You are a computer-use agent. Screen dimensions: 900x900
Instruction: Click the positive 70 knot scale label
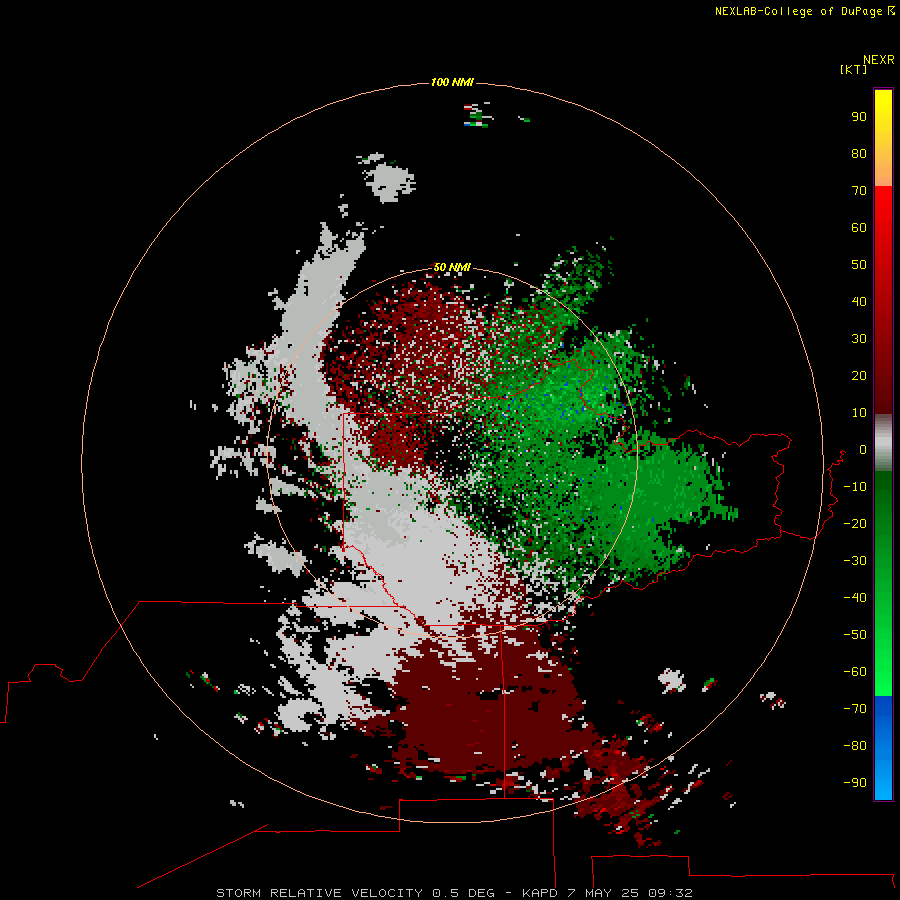[859, 191]
